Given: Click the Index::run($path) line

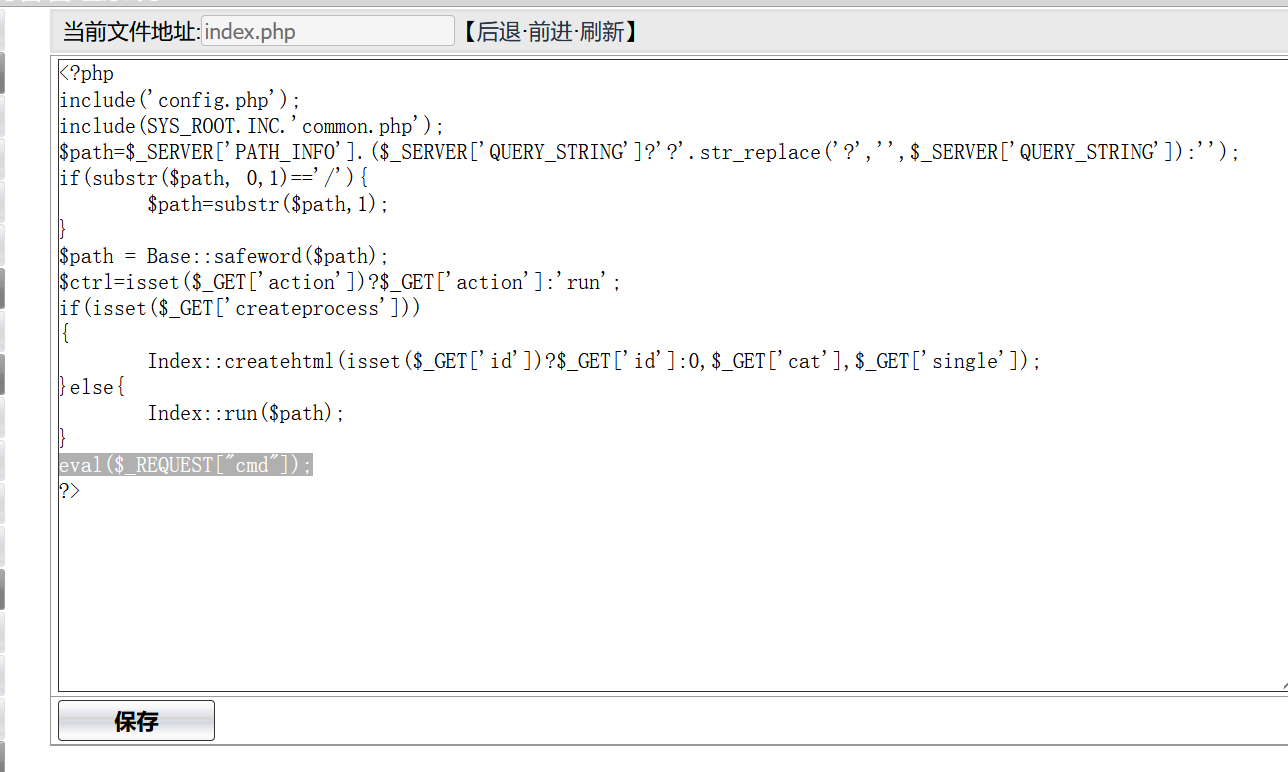Looking at the screenshot, I should click(246, 412).
